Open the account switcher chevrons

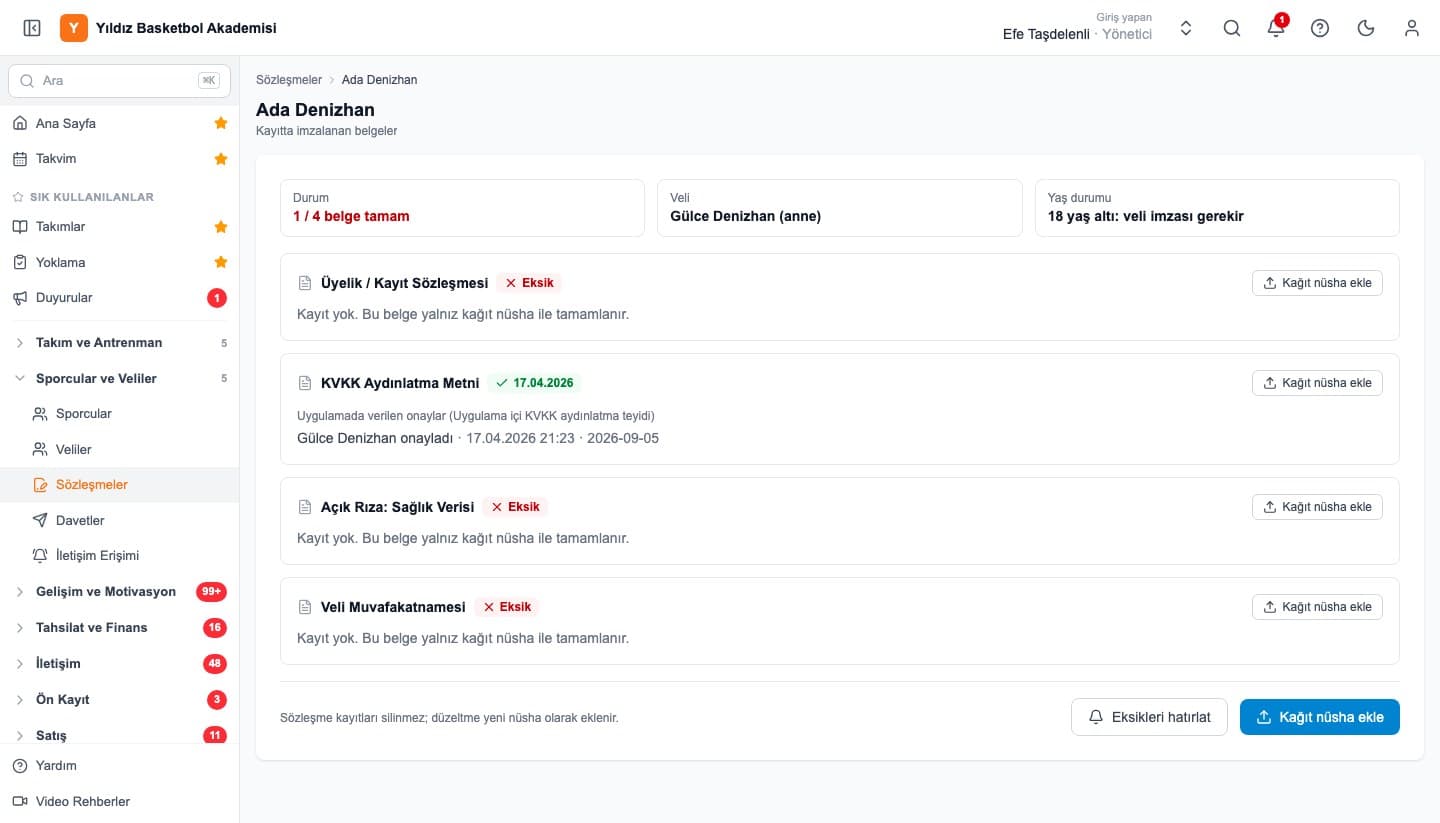pos(1186,28)
